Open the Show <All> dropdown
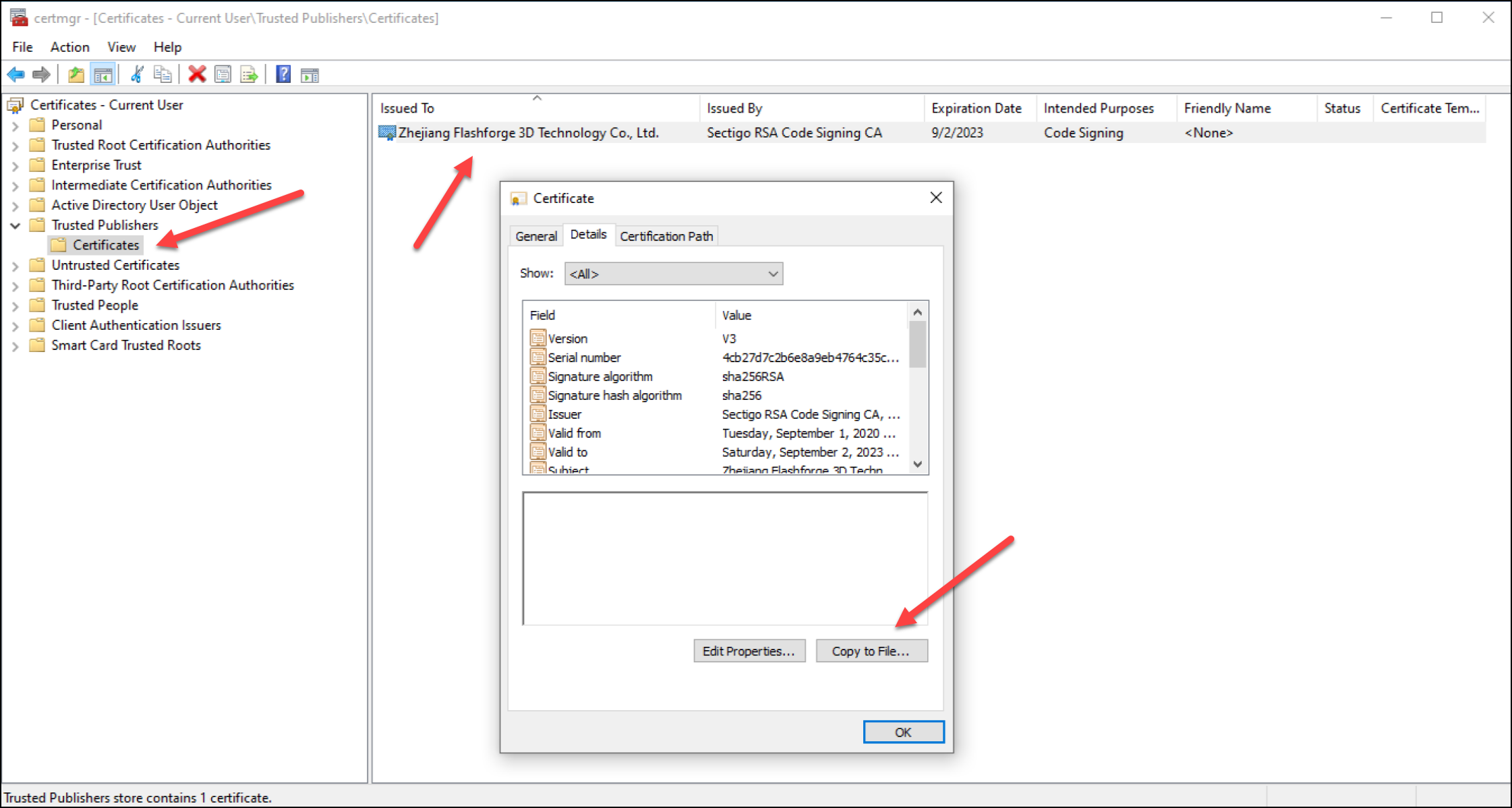1512x808 pixels. click(x=674, y=274)
